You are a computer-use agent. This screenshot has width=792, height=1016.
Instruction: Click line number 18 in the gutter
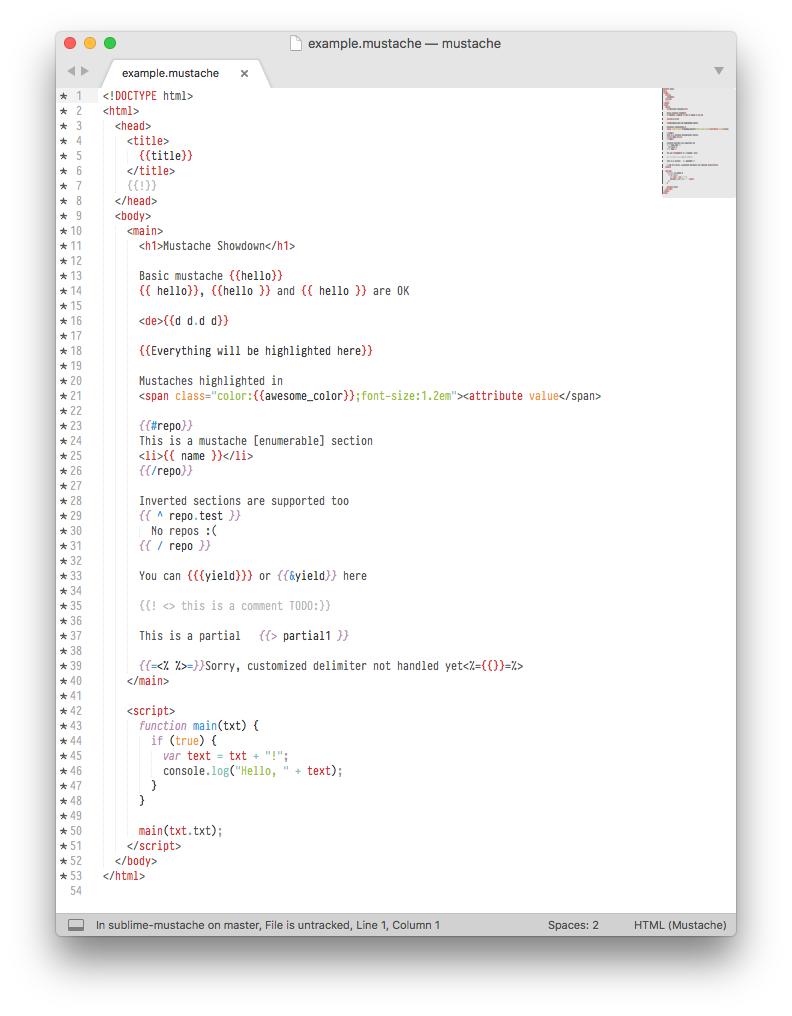[76, 351]
